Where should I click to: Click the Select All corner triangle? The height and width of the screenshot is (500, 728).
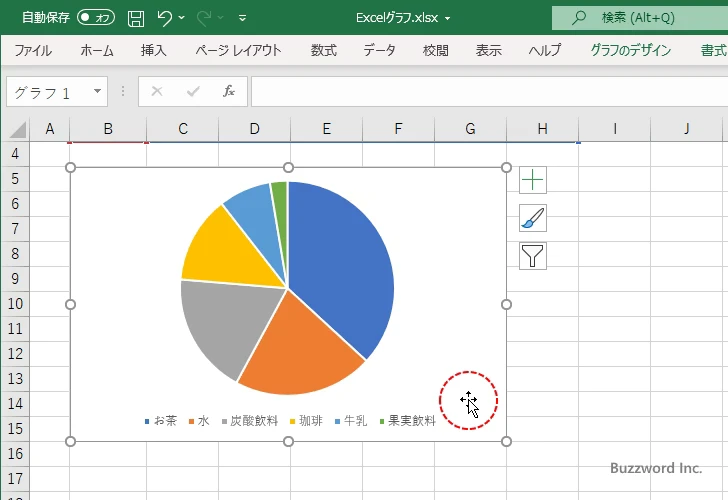(x=18, y=130)
